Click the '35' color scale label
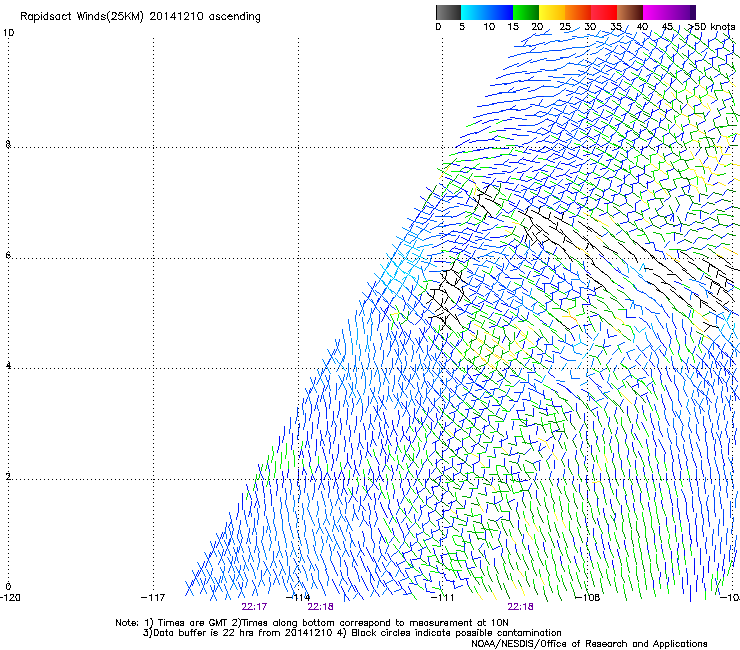This screenshot has height=650, width=740. pyautogui.click(x=616, y=27)
